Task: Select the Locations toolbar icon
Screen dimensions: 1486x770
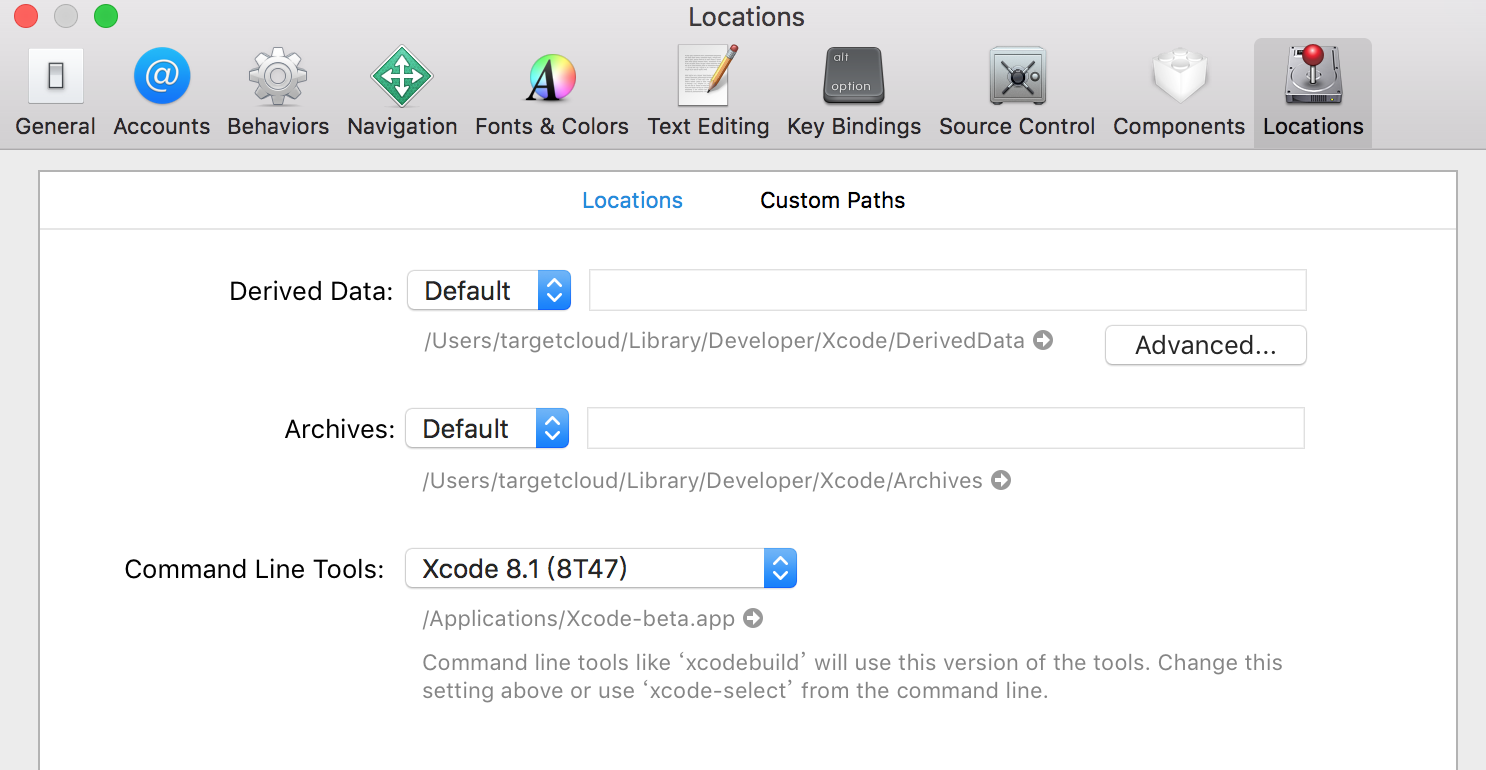Action: tap(1313, 93)
